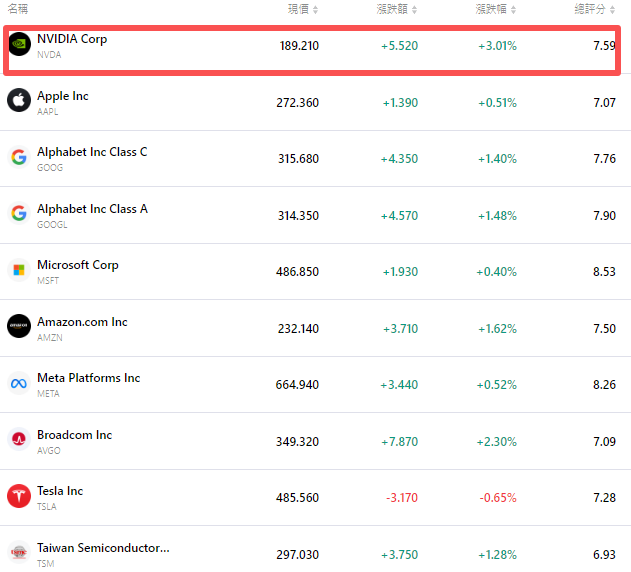Click the Apple logo icon

click(x=19, y=100)
